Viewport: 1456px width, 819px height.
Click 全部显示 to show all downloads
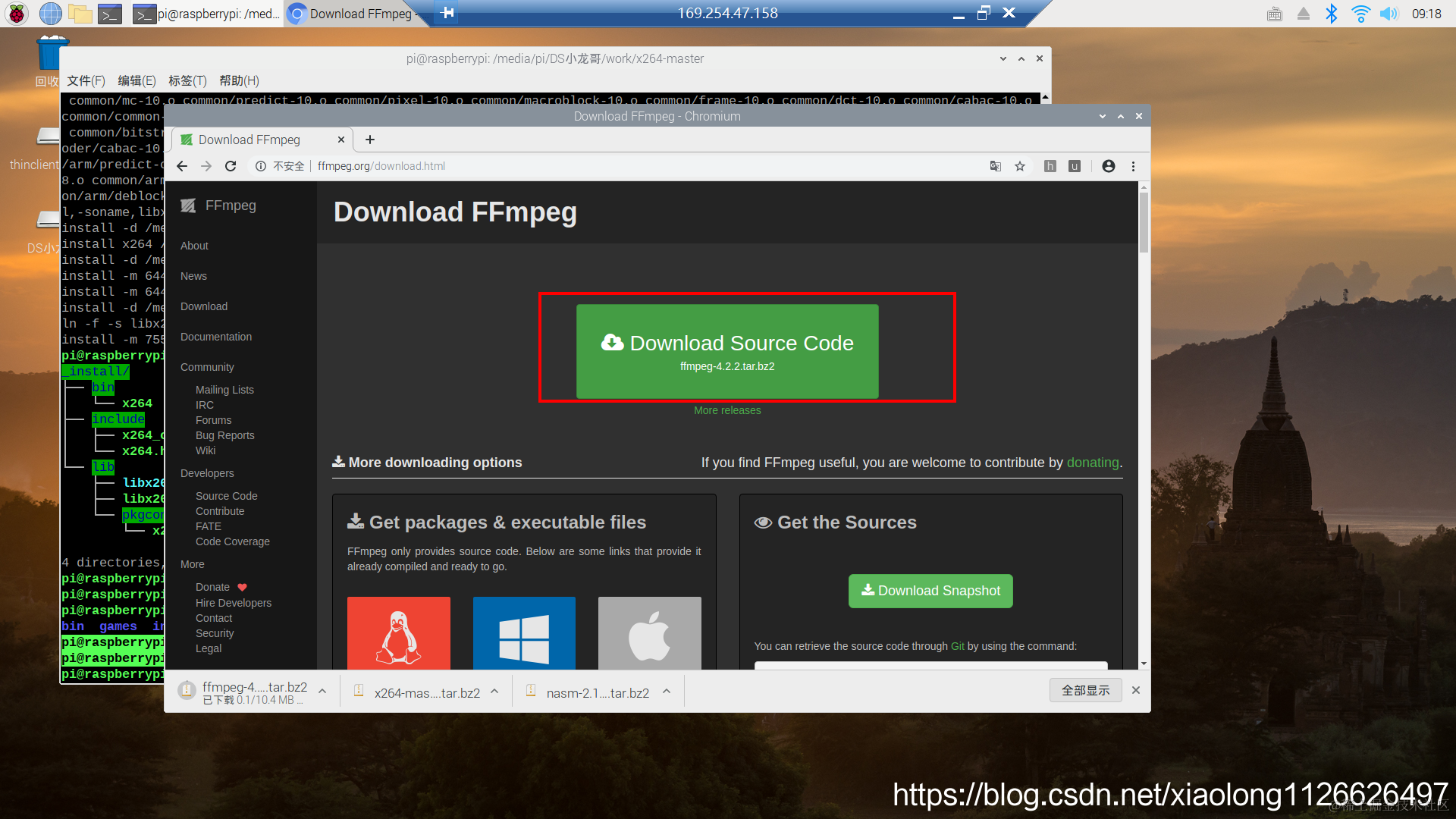1086,690
